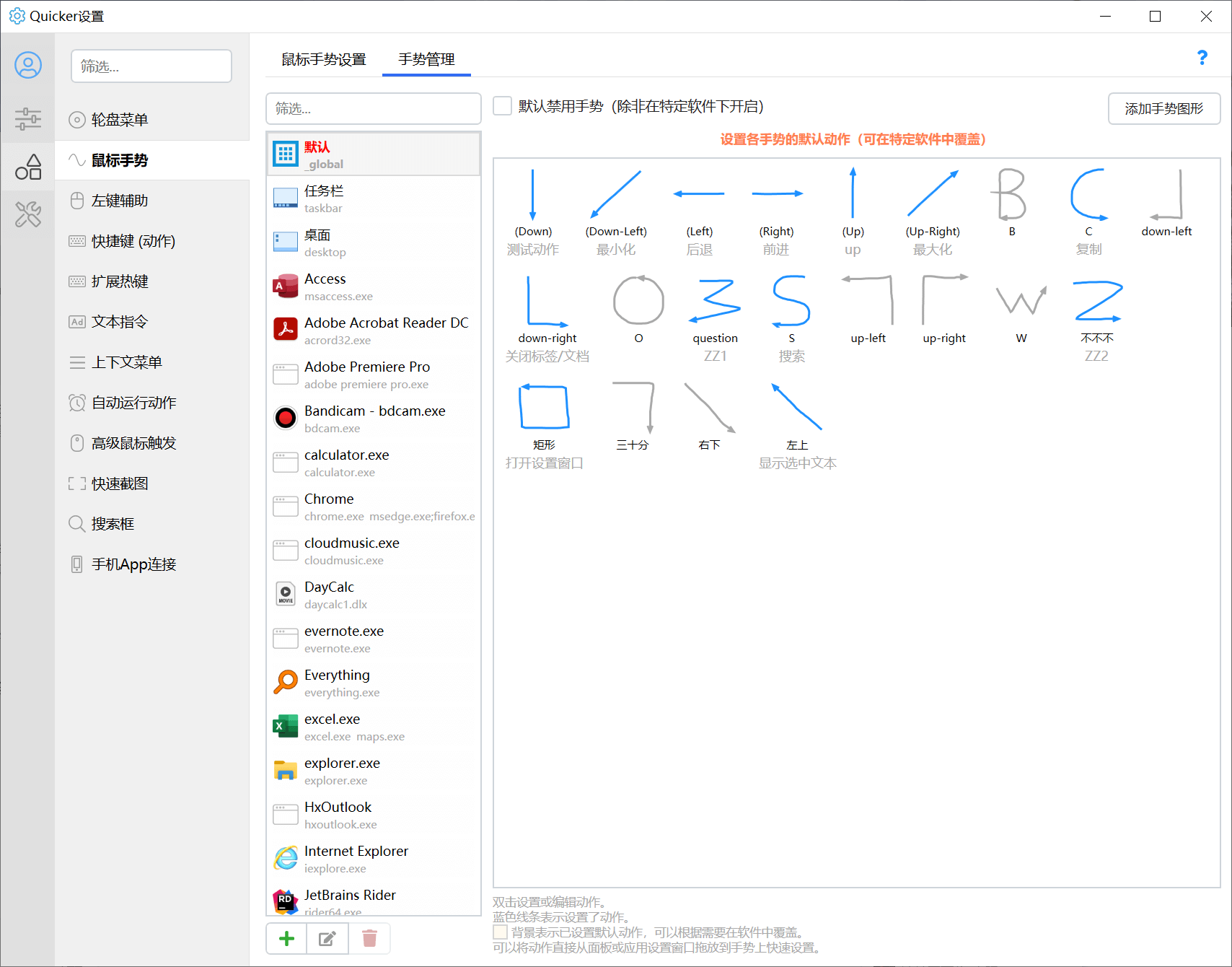This screenshot has height=967, width=1232.
Task: Select the down-left gesture
Action: click(x=1166, y=203)
